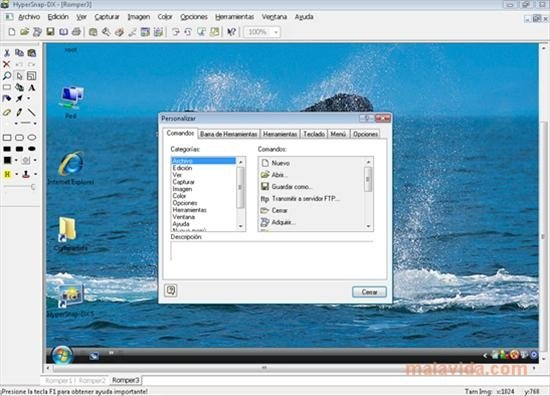Select the Arrow drawing tool
The image size is (550, 396).
[x=19, y=99]
